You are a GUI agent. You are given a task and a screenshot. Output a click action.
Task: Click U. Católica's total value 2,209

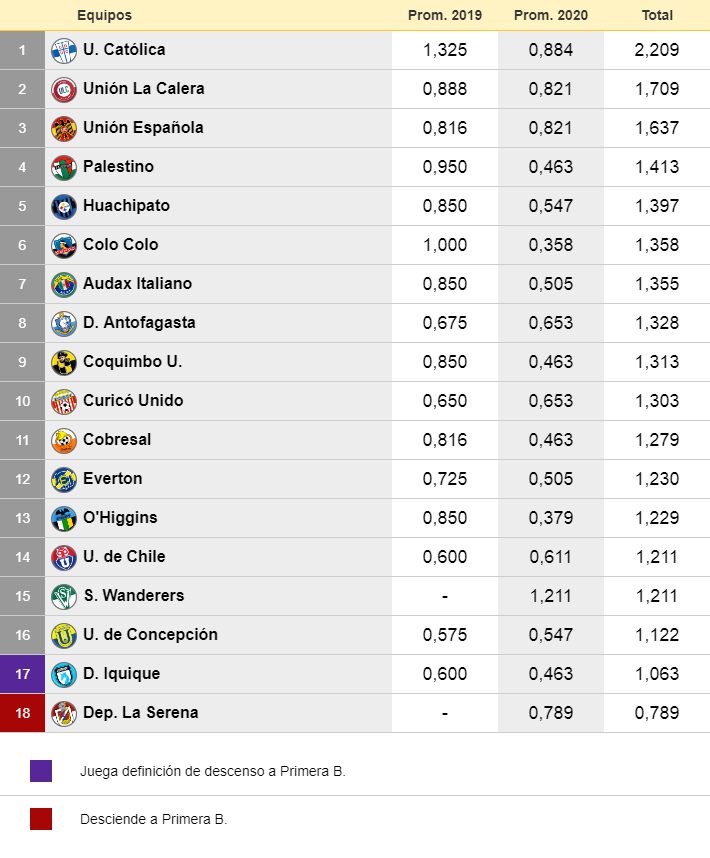(x=657, y=50)
